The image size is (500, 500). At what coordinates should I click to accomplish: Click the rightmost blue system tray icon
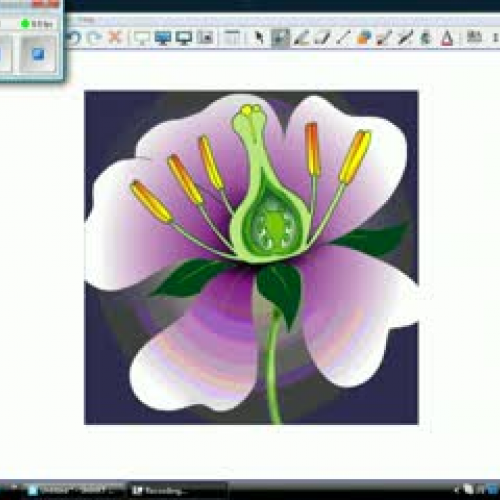493,489
